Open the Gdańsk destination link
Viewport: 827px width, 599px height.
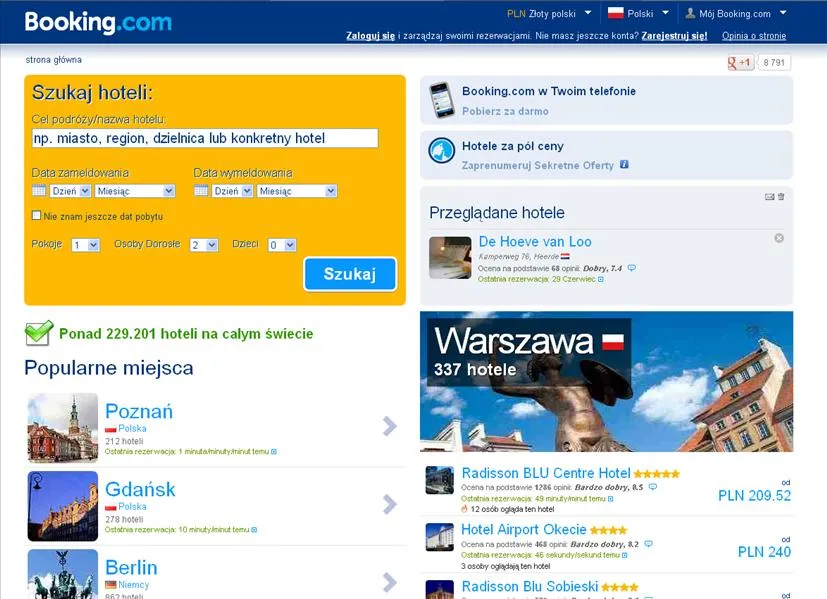(x=140, y=489)
